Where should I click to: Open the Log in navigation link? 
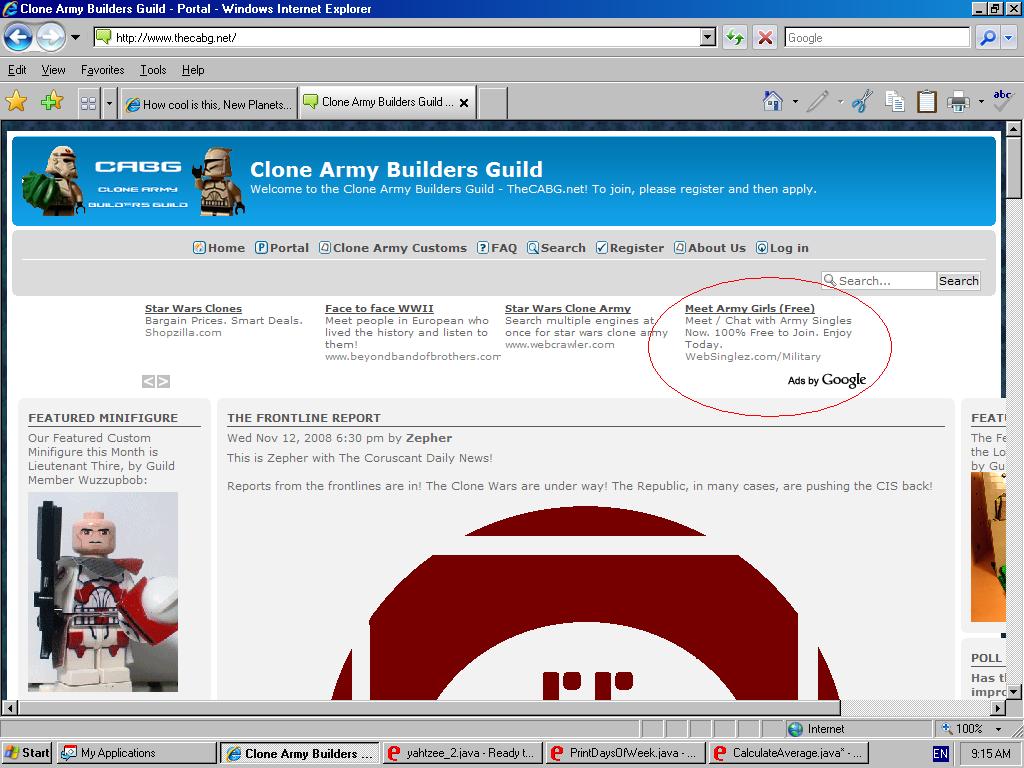pyautogui.click(x=782, y=248)
